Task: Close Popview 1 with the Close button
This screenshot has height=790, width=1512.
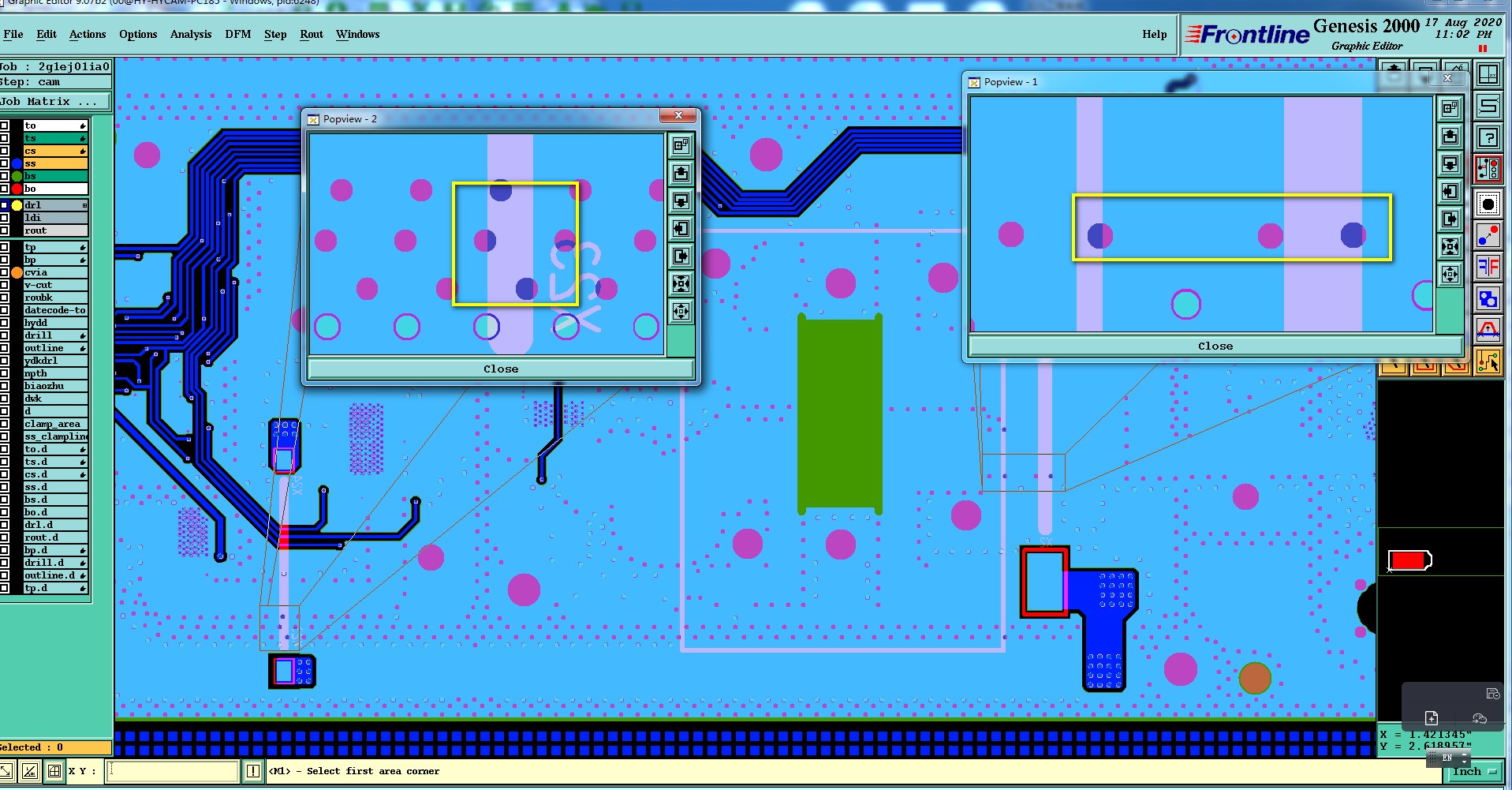Action: (1215, 346)
